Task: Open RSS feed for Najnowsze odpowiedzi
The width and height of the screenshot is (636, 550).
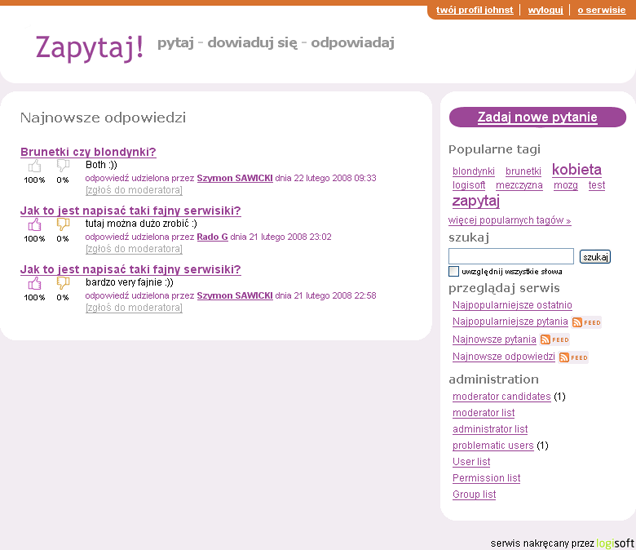Action: (x=573, y=357)
